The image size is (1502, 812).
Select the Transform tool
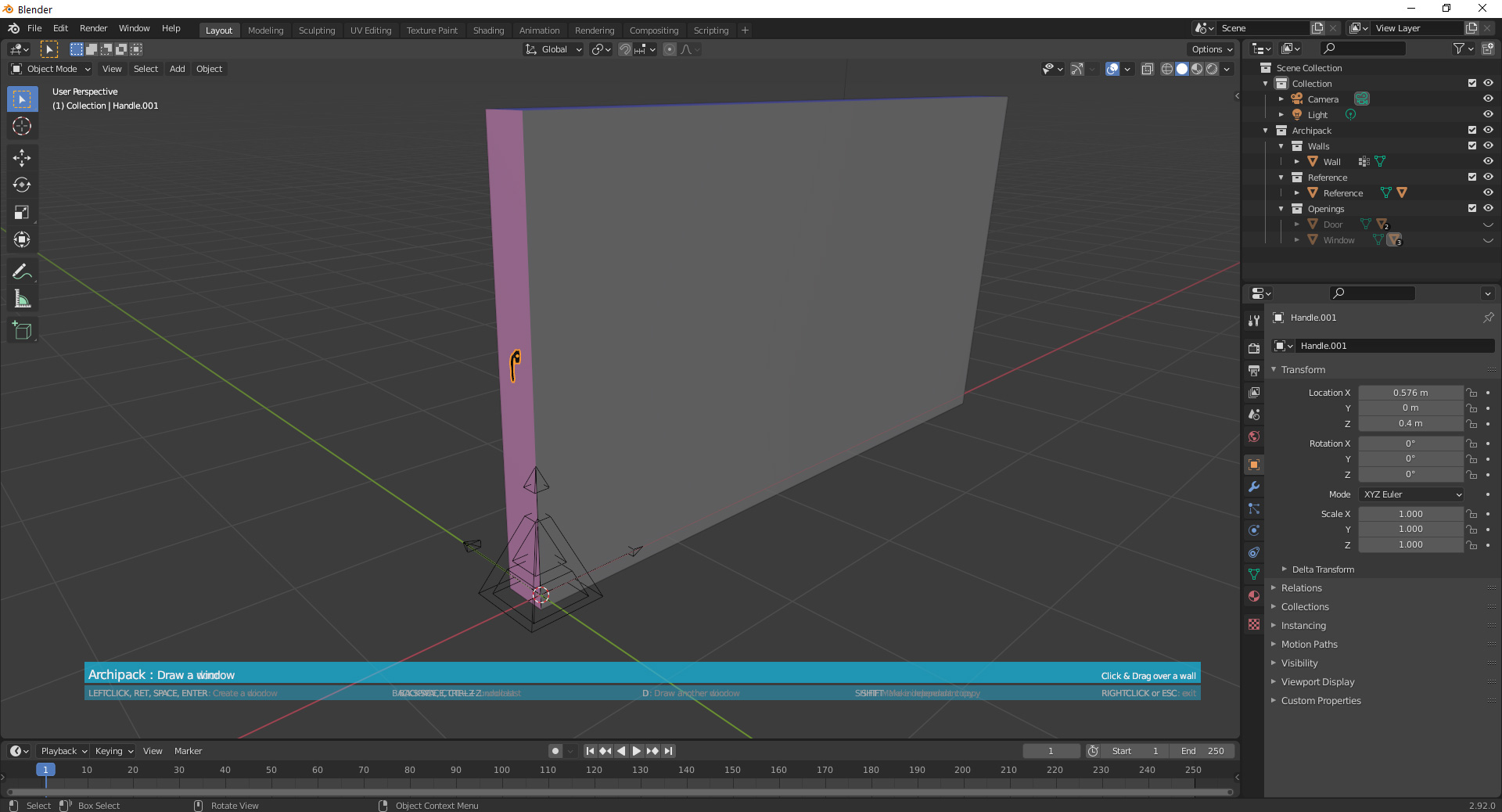pos(22,239)
